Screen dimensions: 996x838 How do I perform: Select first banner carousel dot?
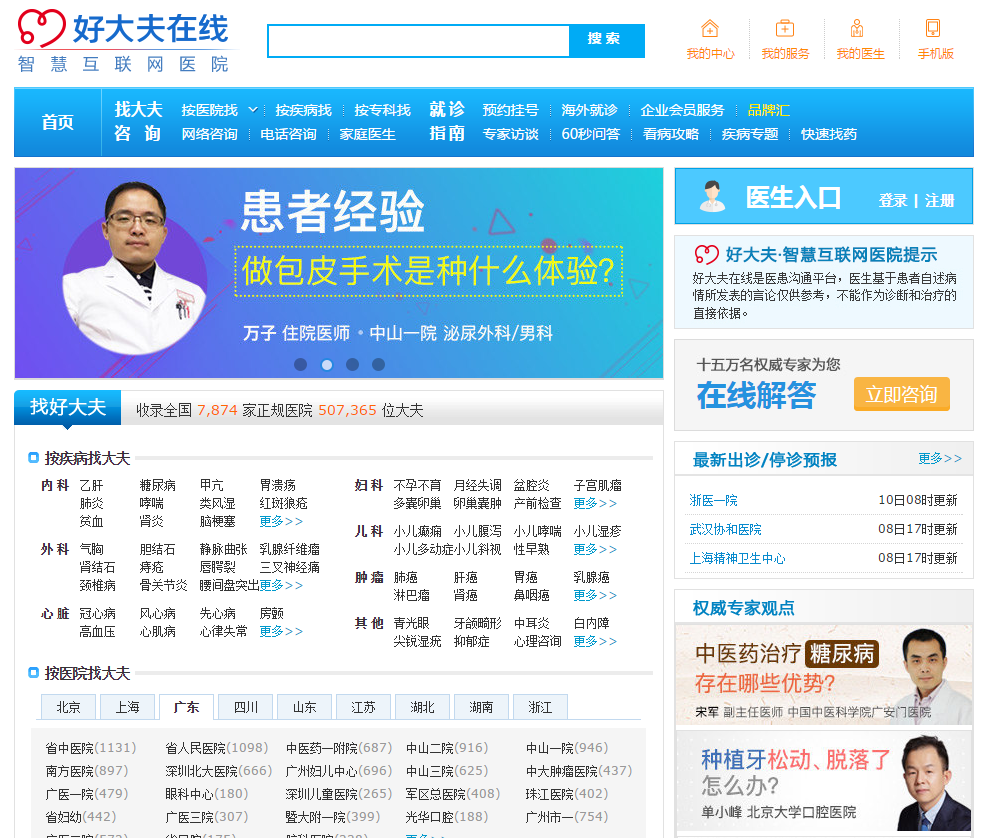(x=300, y=364)
